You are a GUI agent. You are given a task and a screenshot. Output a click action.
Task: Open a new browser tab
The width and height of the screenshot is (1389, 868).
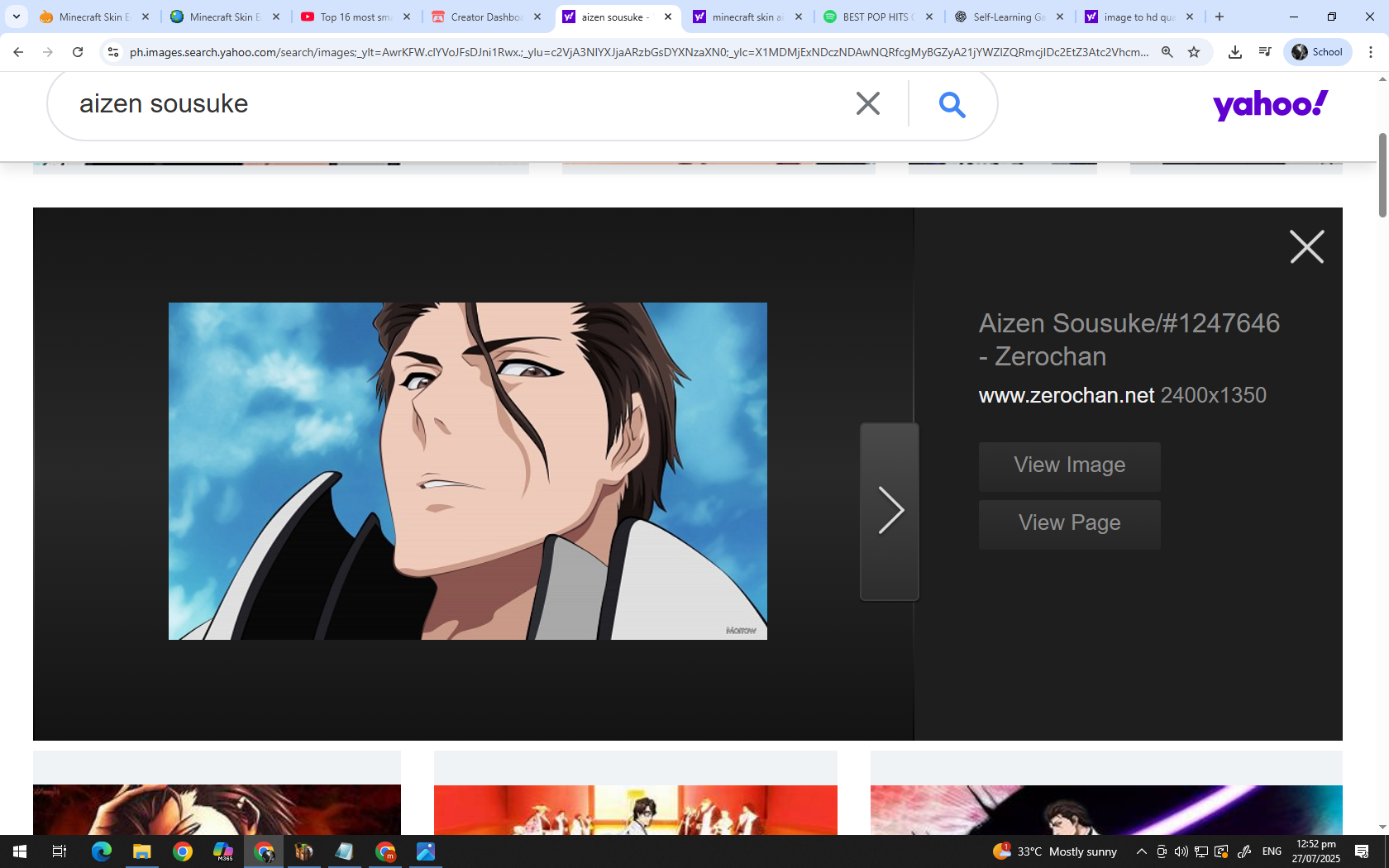point(1220,17)
